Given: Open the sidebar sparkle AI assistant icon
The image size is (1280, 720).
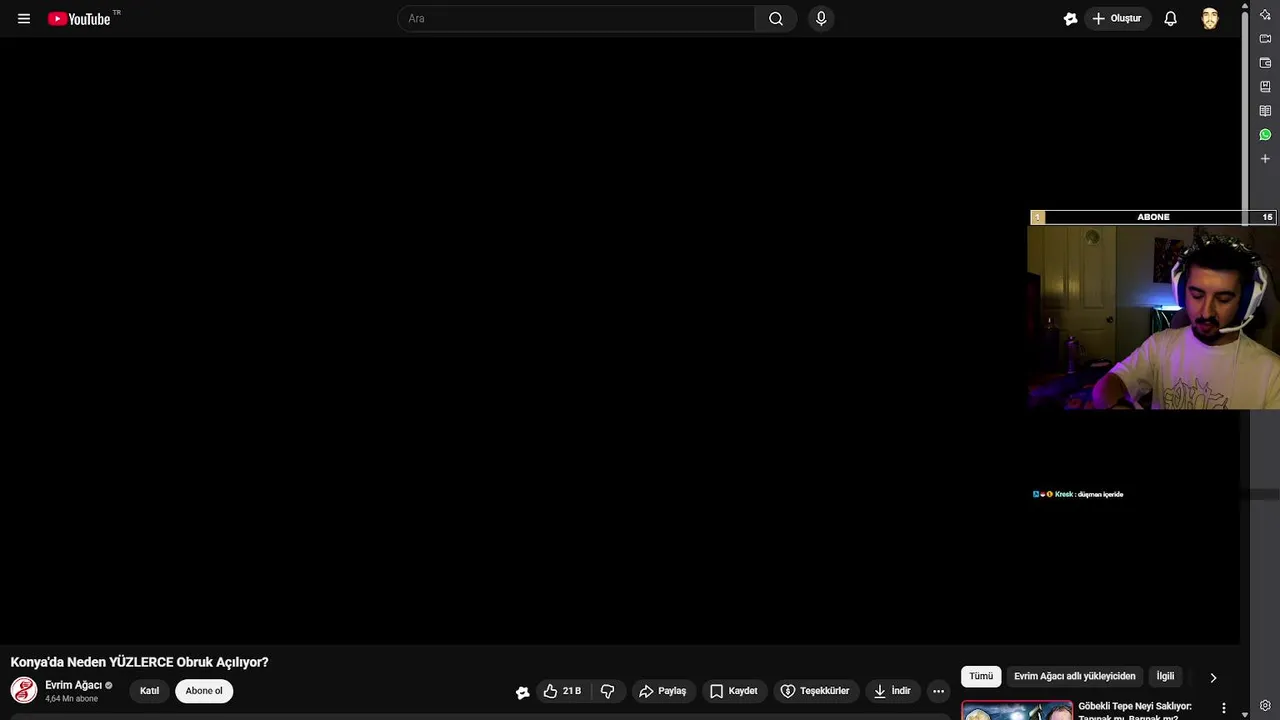Looking at the screenshot, I should pos(1265,14).
